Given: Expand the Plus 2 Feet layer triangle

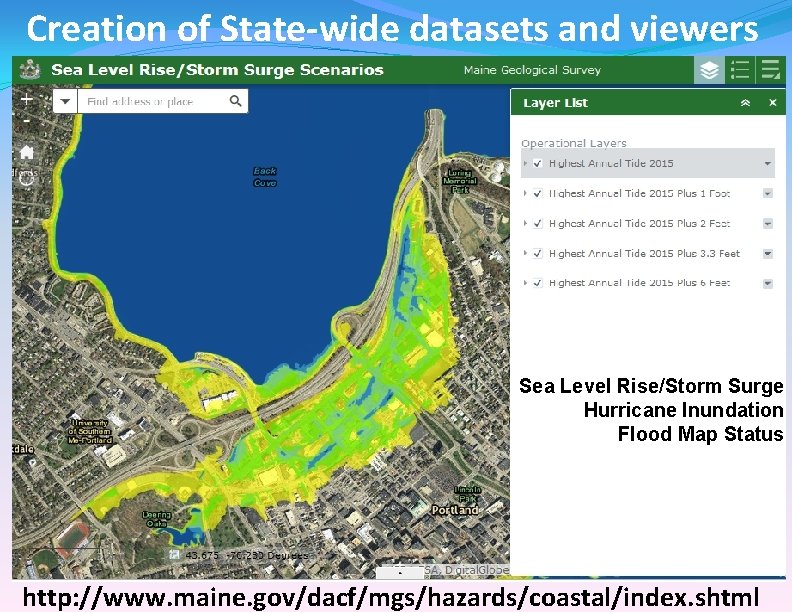Looking at the screenshot, I should click(x=525, y=223).
